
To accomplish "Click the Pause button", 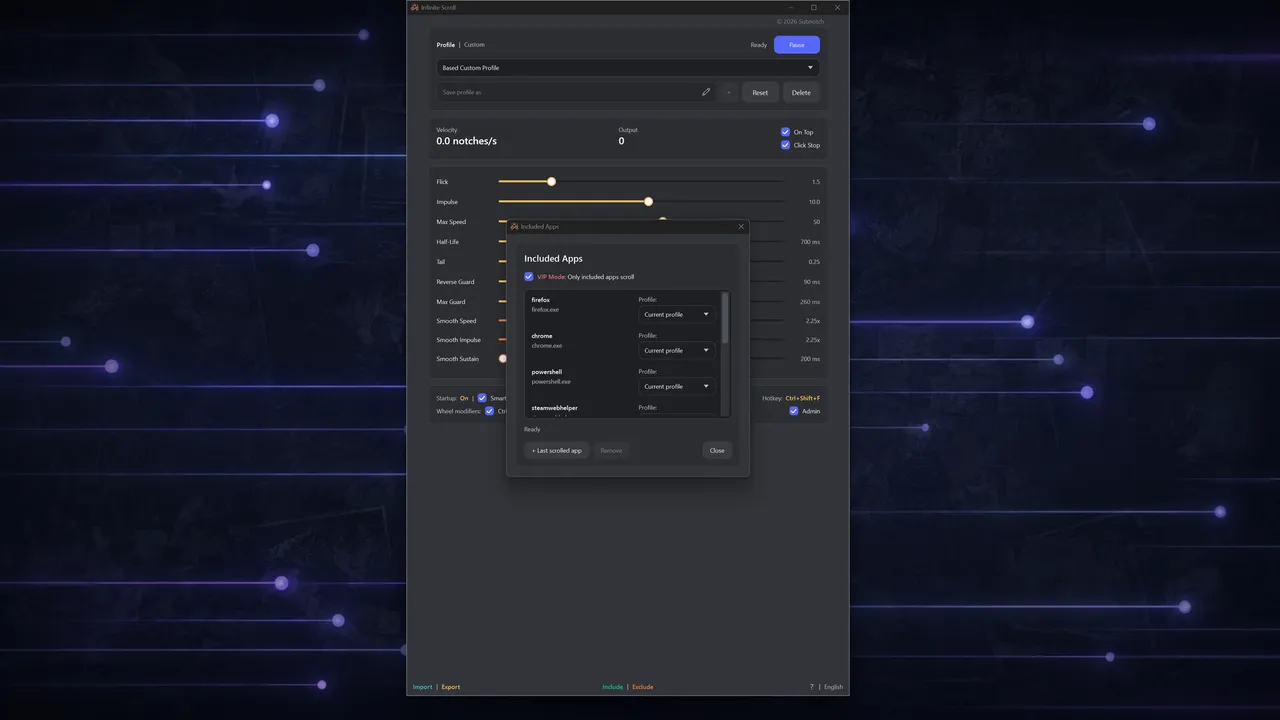I will (797, 45).
